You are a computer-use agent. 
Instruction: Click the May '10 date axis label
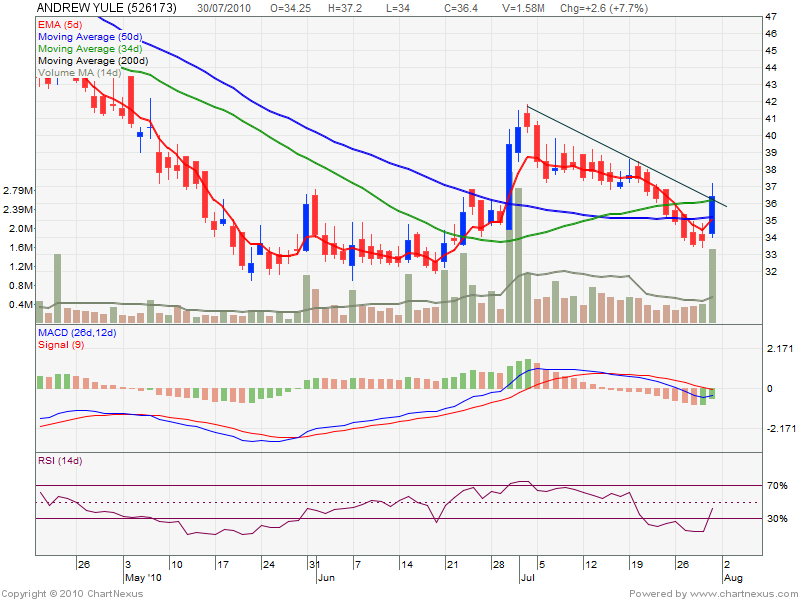click(141, 578)
